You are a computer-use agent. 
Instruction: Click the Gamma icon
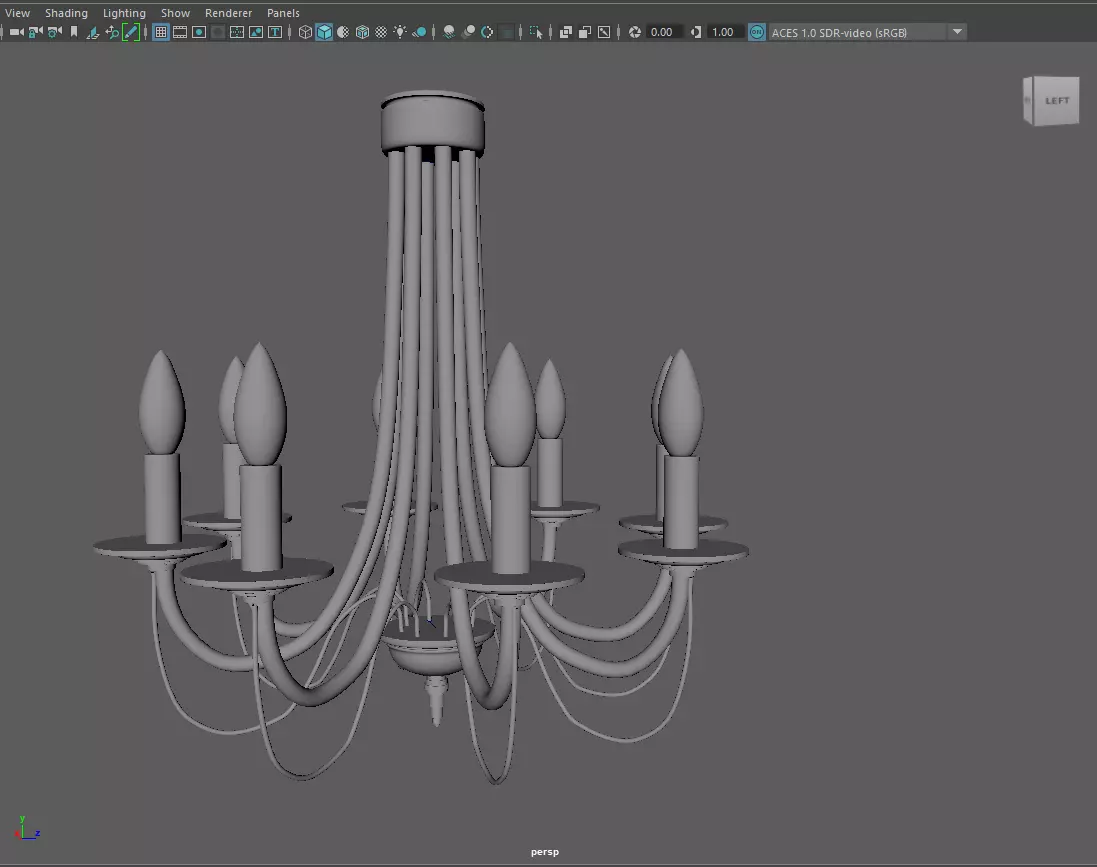click(695, 31)
